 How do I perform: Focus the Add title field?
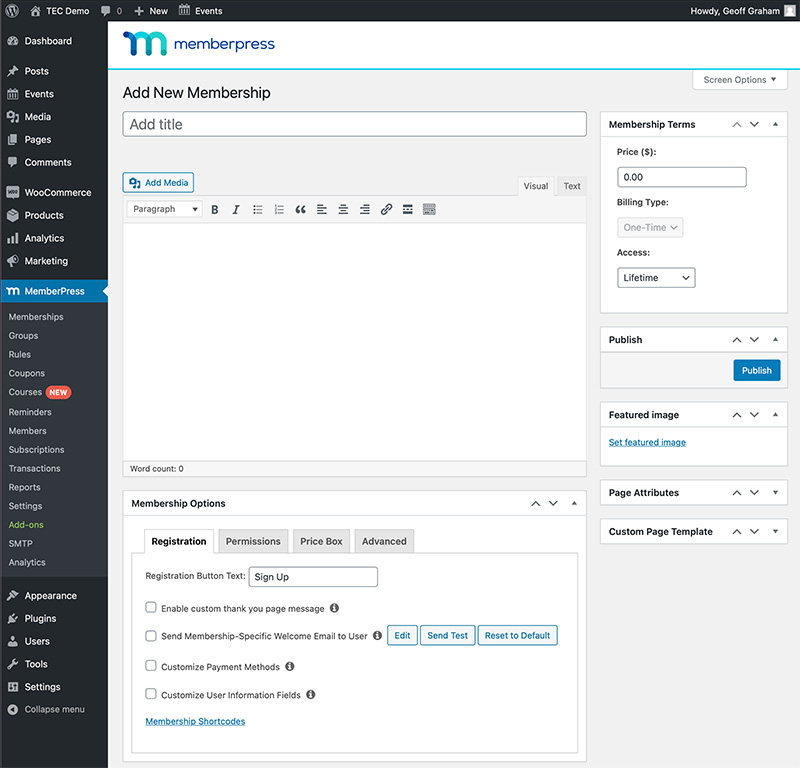[355, 124]
